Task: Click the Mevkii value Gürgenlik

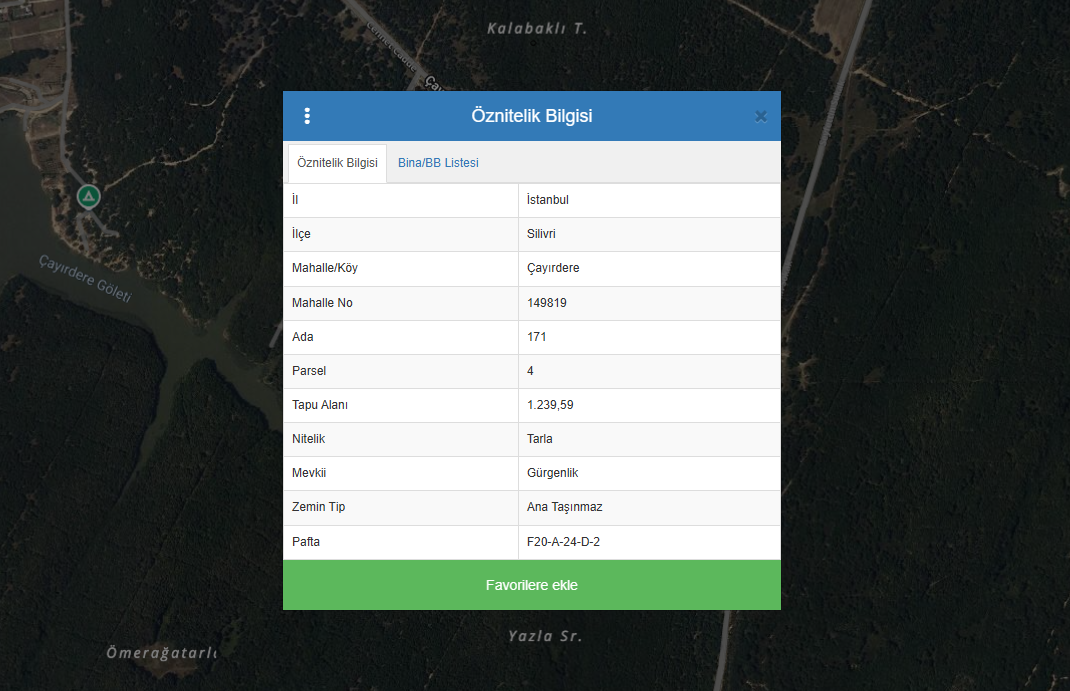Action: pos(553,473)
